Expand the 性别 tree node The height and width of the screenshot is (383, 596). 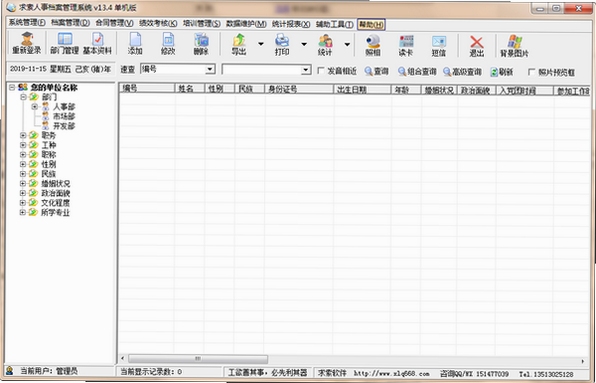click(x=23, y=165)
